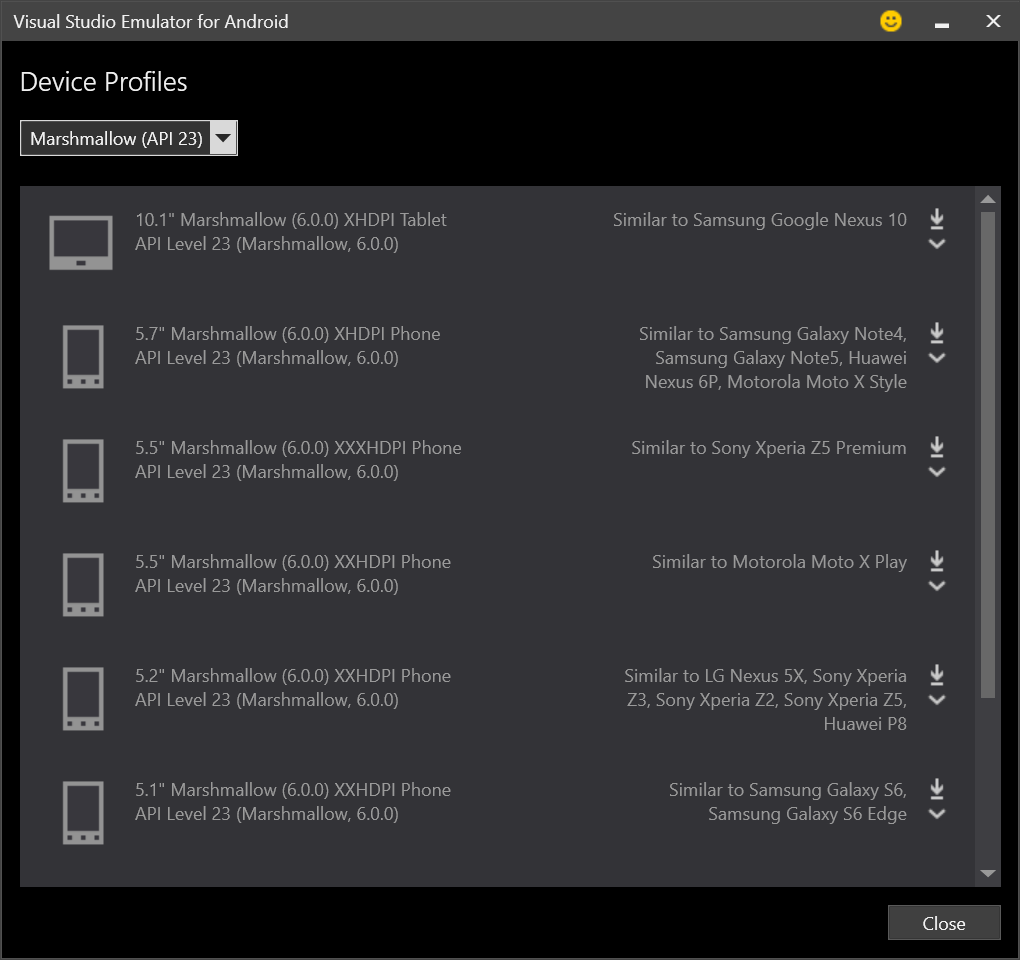Download the 10.1" XHDPI Tablet profile
Viewport: 1020px width, 960px height.
coord(937,219)
